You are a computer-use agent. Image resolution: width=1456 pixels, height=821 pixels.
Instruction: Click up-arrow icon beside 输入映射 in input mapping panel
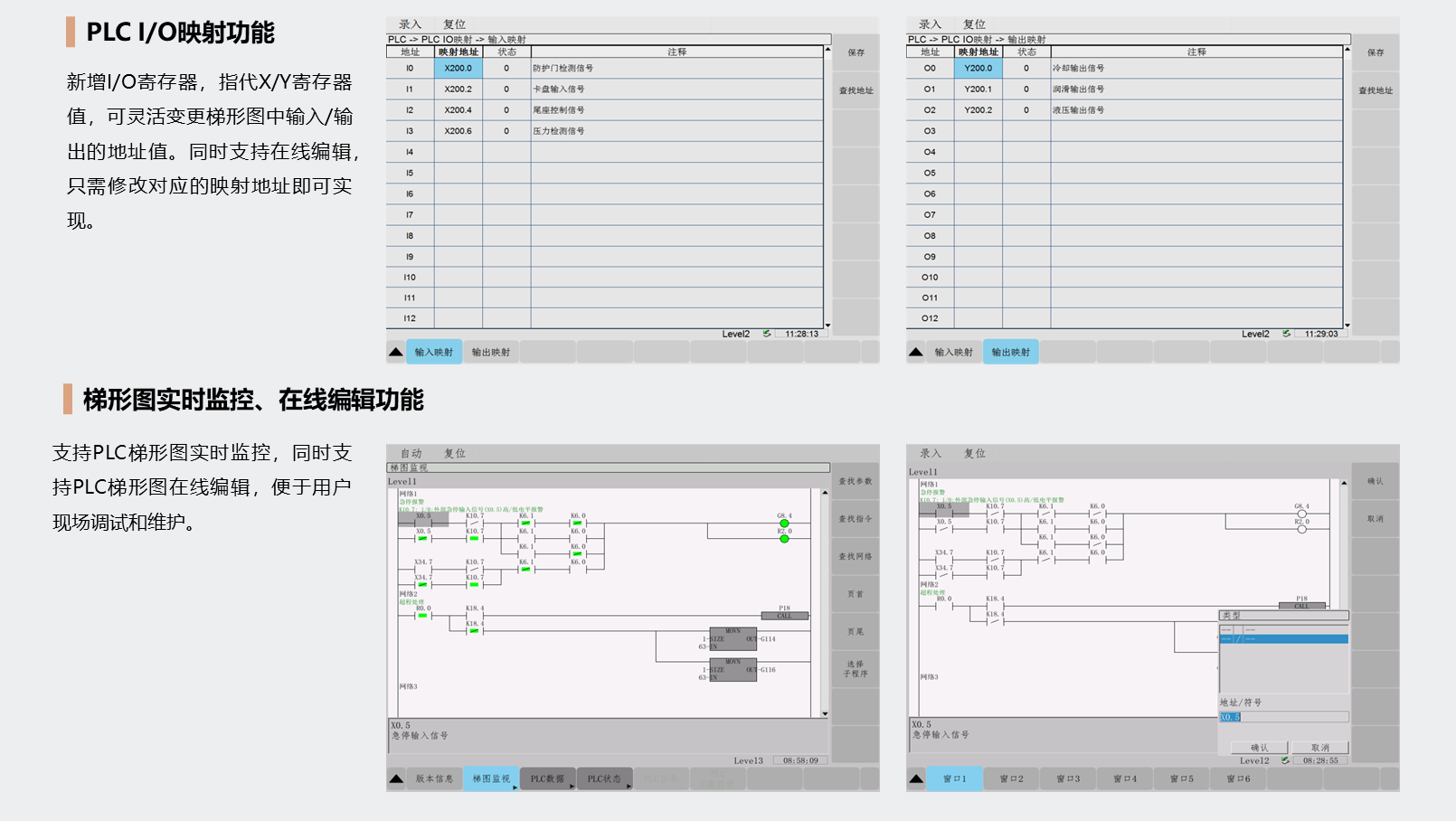pyautogui.click(x=396, y=352)
